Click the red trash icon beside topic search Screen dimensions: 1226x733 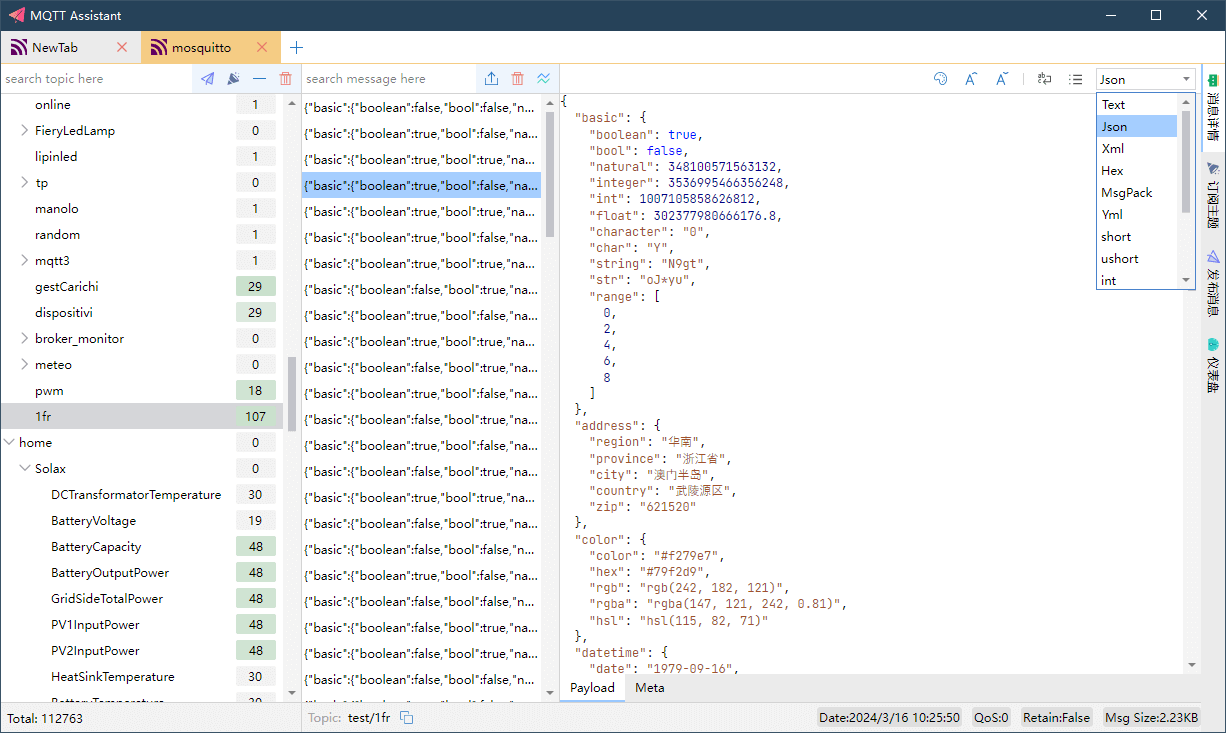click(286, 79)
